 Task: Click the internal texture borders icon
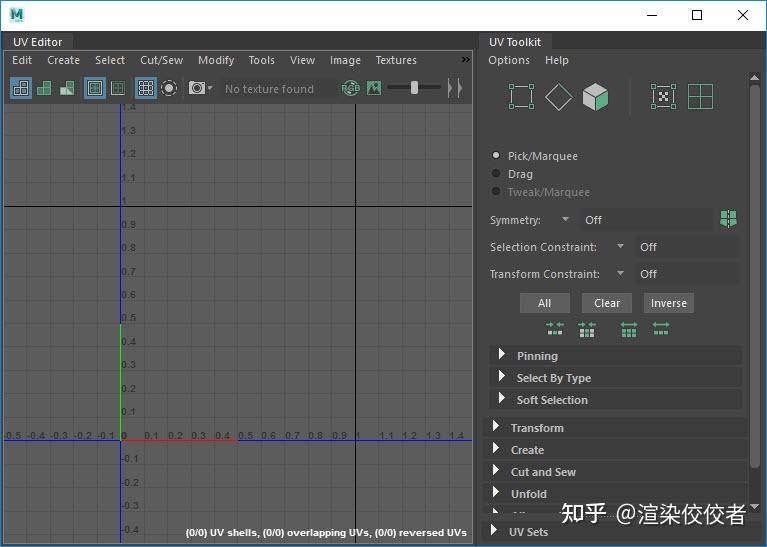click(x=118, y=88)
